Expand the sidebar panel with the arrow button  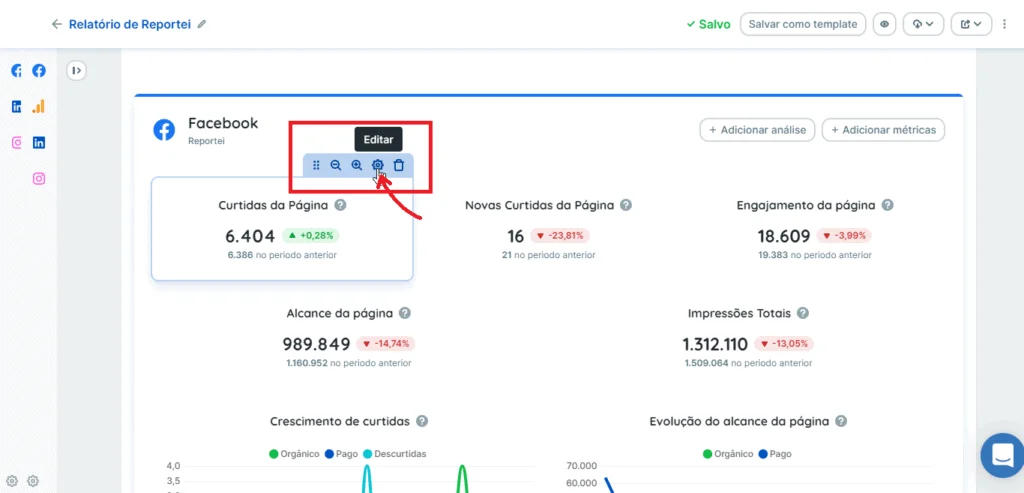[77, 71]
